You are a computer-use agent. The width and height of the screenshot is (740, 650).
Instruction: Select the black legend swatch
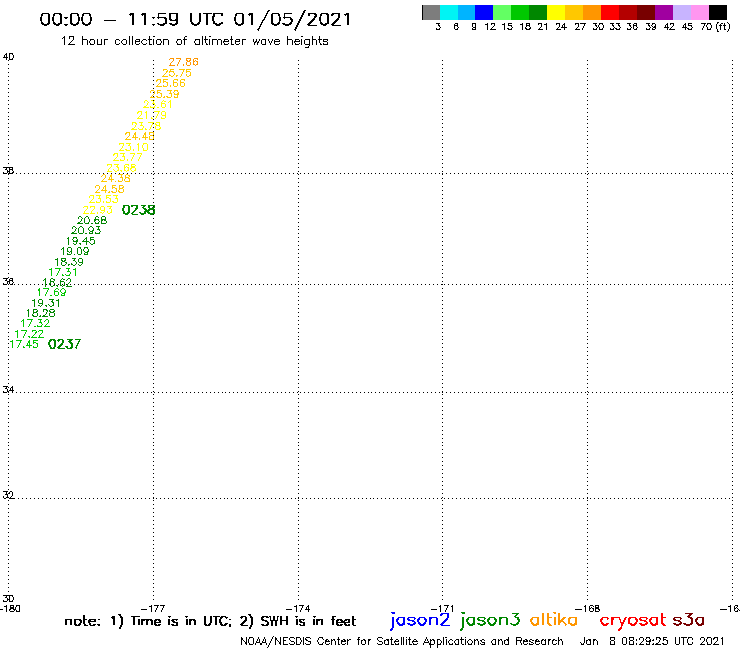pyautogui.click(x=717, y=12)
